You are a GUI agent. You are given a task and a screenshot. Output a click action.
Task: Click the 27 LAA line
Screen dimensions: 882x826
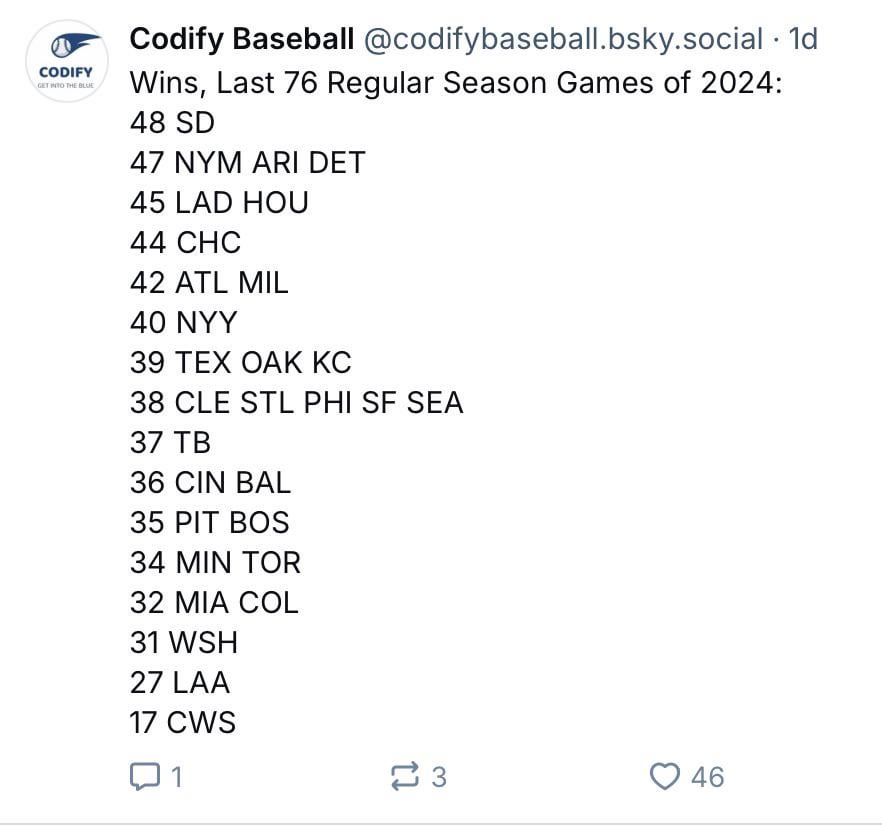coord(180,682)
